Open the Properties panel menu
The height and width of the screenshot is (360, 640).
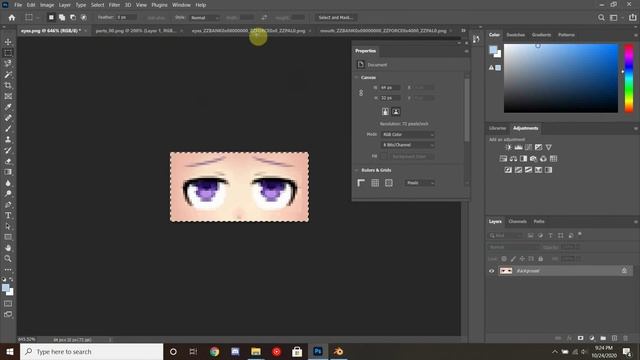[466, 51]
